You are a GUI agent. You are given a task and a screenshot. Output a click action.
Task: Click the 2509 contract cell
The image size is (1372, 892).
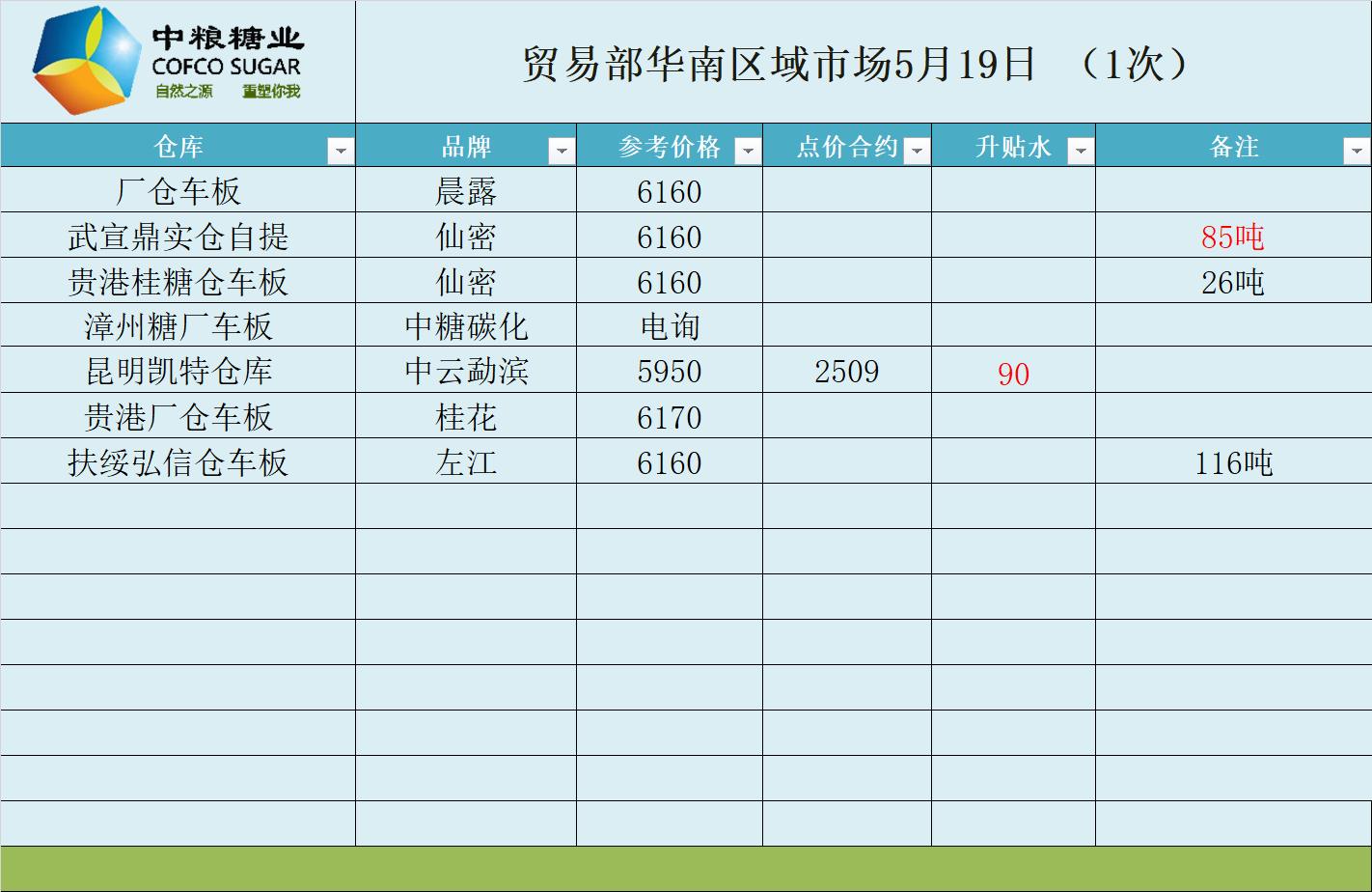(846, 372)
